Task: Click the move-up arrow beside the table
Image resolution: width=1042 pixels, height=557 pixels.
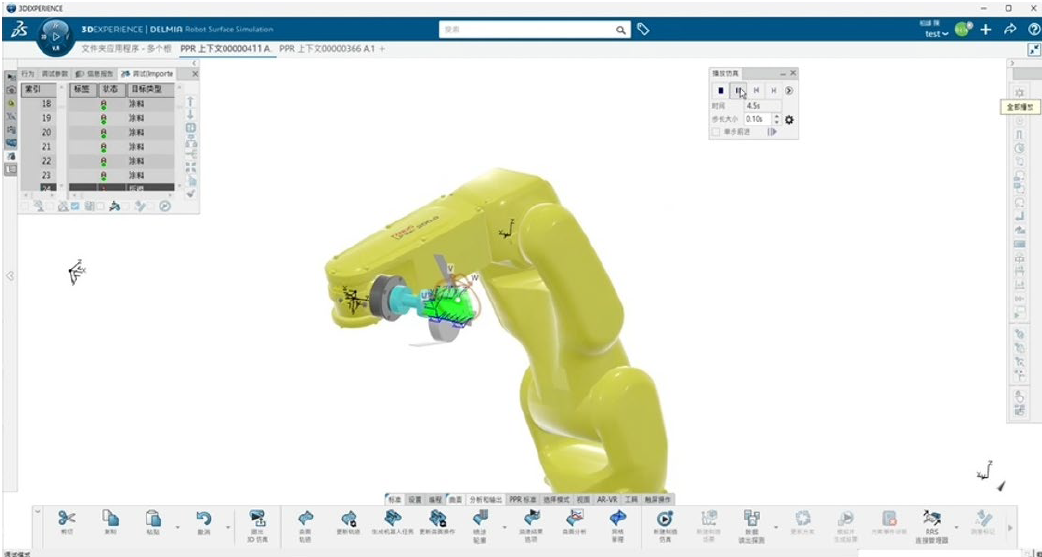Action: (x=191, y=102)
